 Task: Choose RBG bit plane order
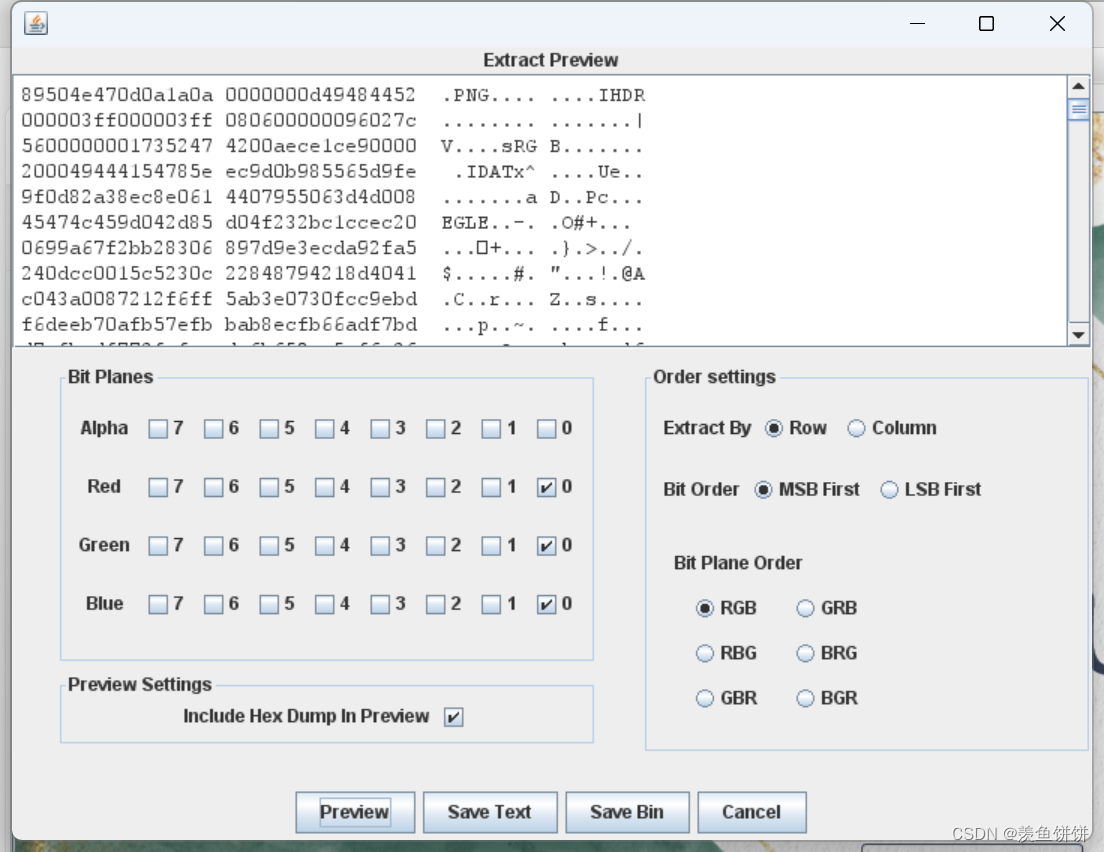pos(704,653)
